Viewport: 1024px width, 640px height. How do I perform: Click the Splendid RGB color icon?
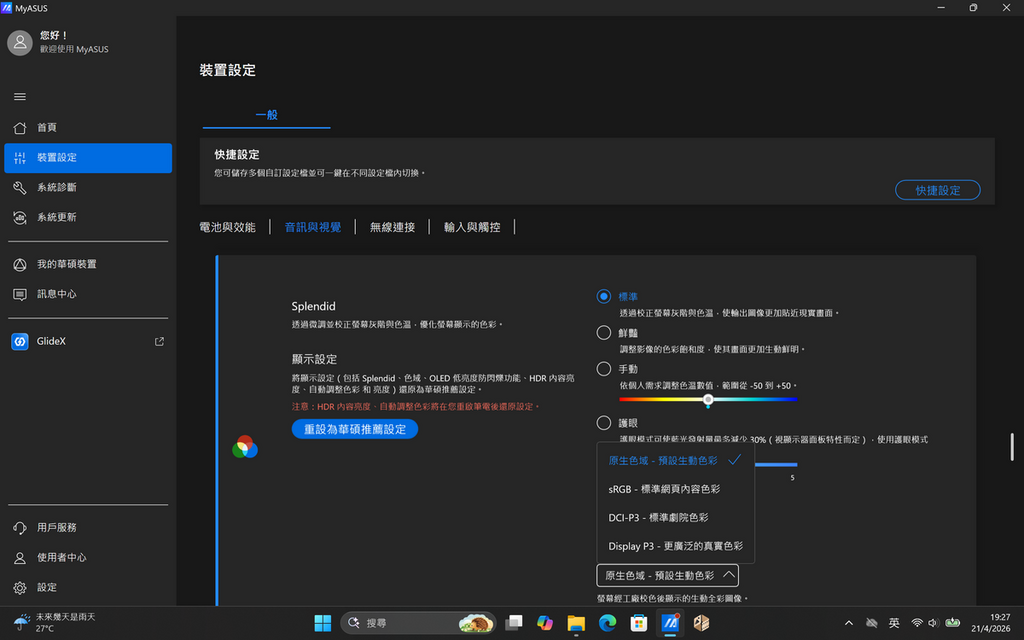click(245, 447)
